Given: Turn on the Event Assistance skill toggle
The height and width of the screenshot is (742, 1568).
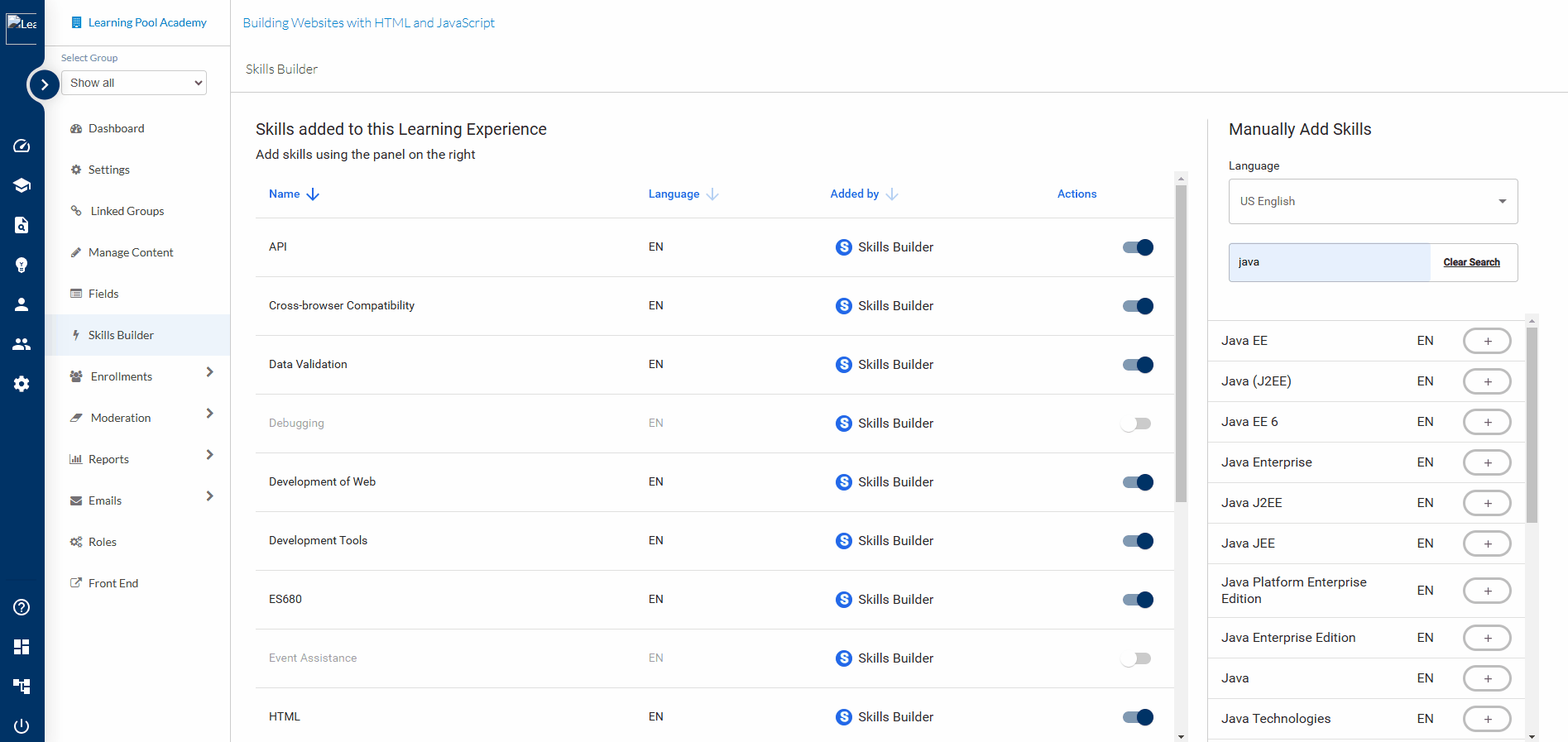Looking at the screenshot, I should [1136, 658].
